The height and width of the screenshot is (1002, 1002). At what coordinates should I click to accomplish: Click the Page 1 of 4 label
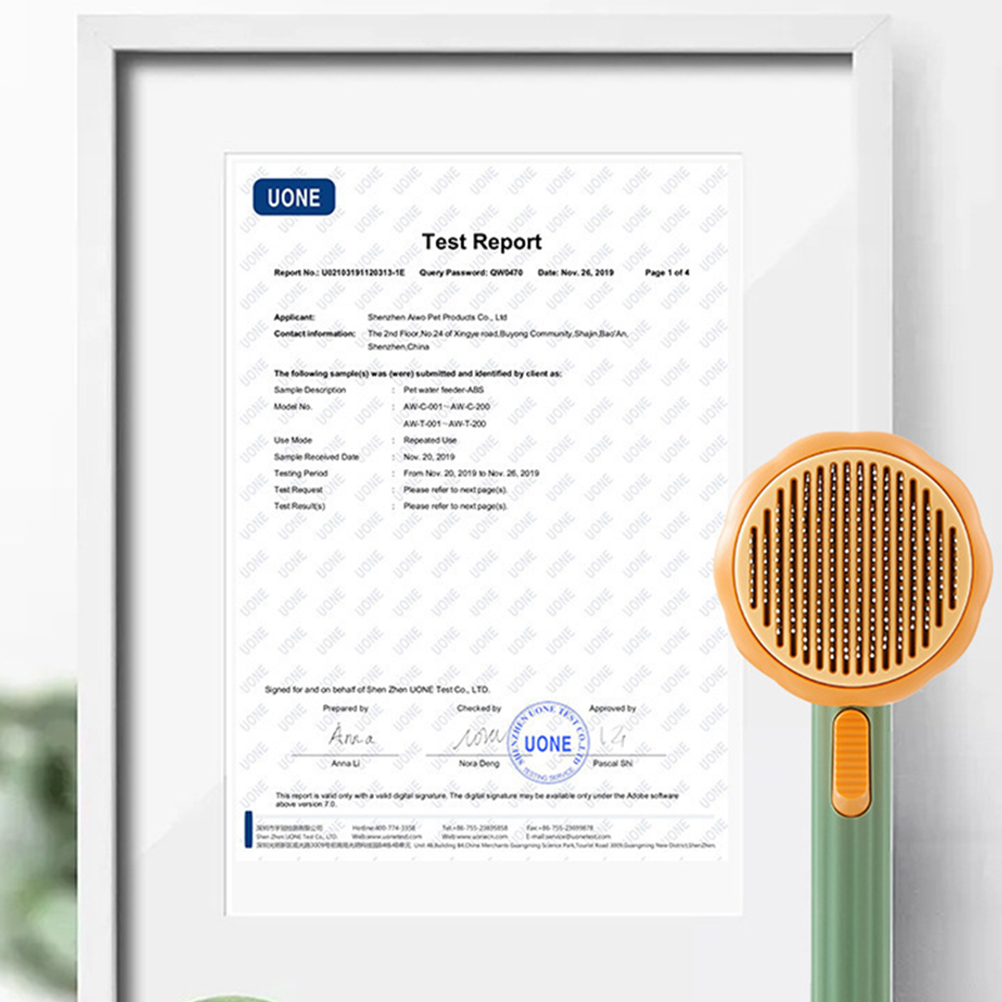tap(667, 272)
